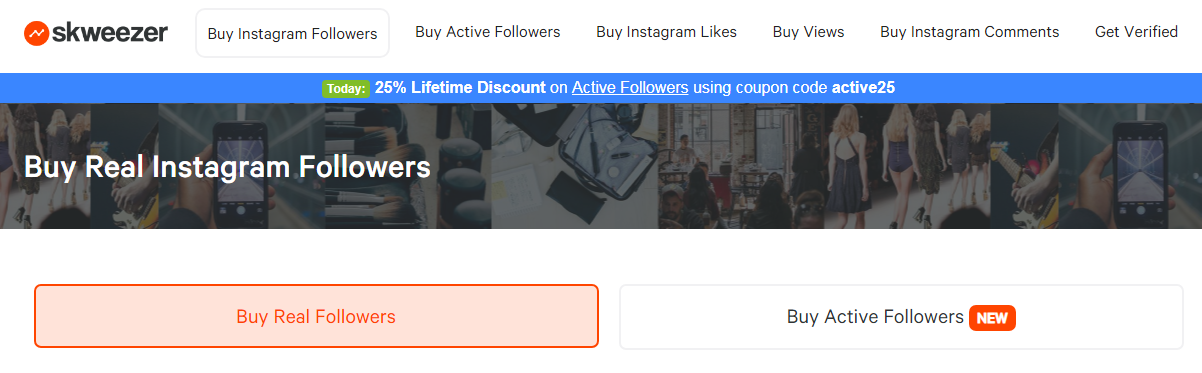Click the active25 coupon code text
Viewport: 1202px width, 373px height.
tap(863, 87)
